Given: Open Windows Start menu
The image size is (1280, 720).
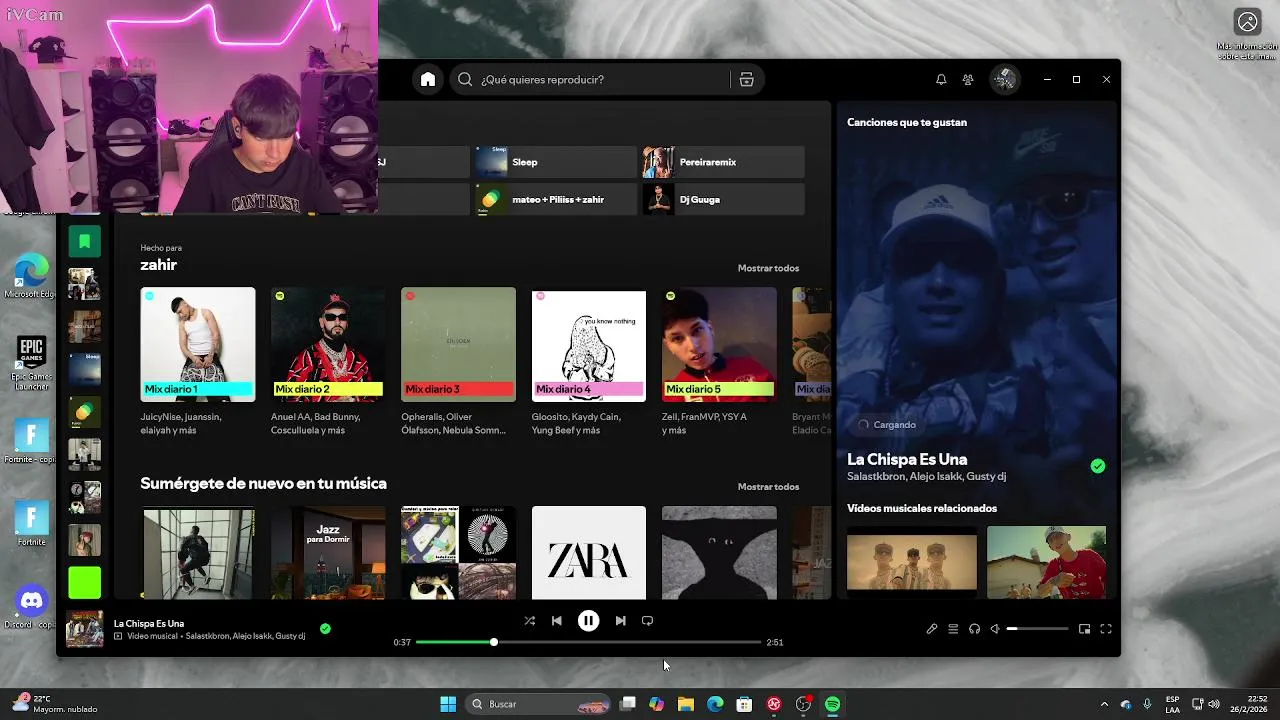Looking at the screenshot, I should tap(448, 704).
